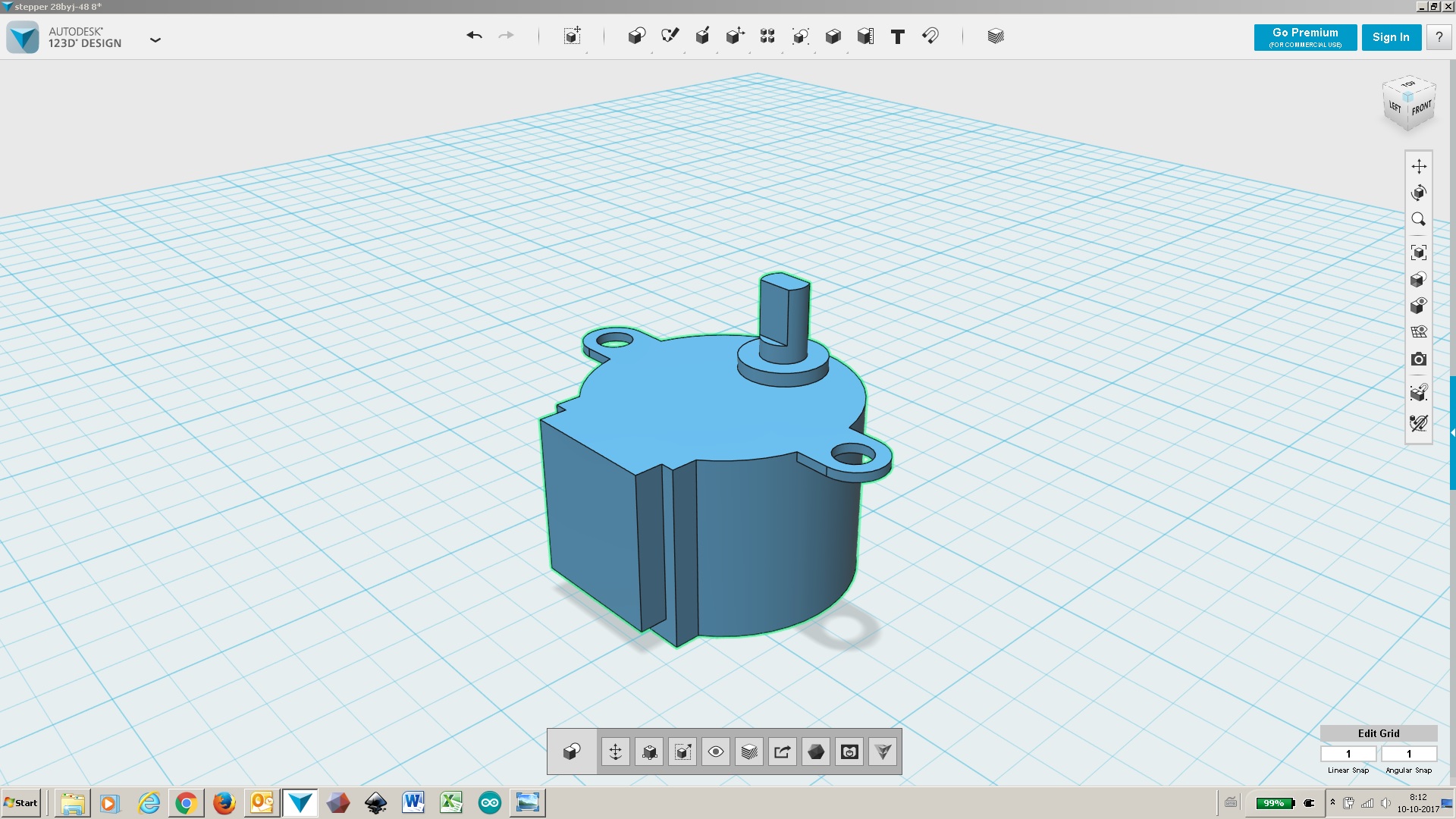This screenshot has height=819, width=1456.
Task: Click the Fit to view icon
Action: click(x=1419, y=253)
